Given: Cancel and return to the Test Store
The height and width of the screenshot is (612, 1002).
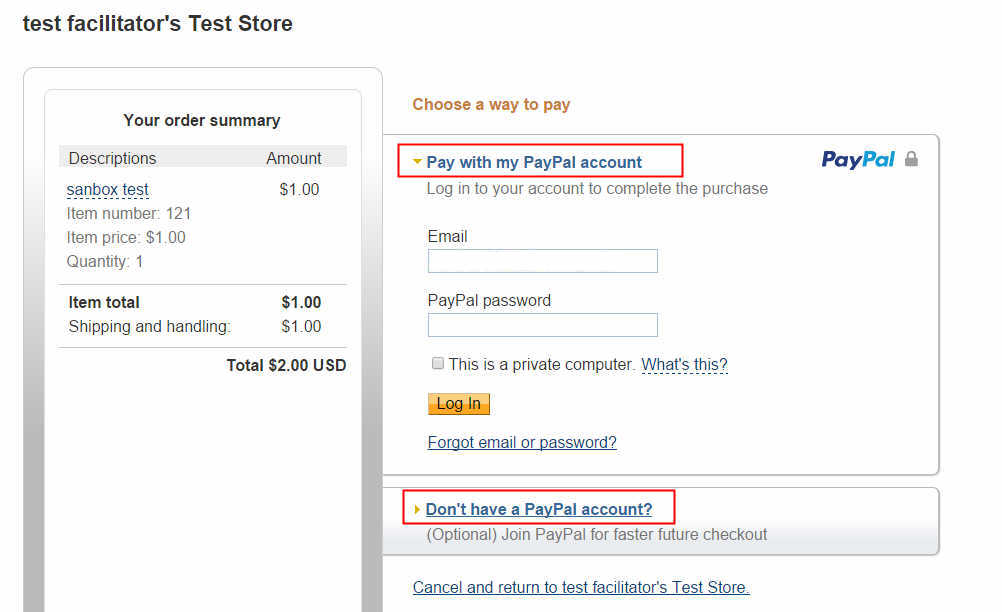Looking at the screenshot, I should [581, 587].
